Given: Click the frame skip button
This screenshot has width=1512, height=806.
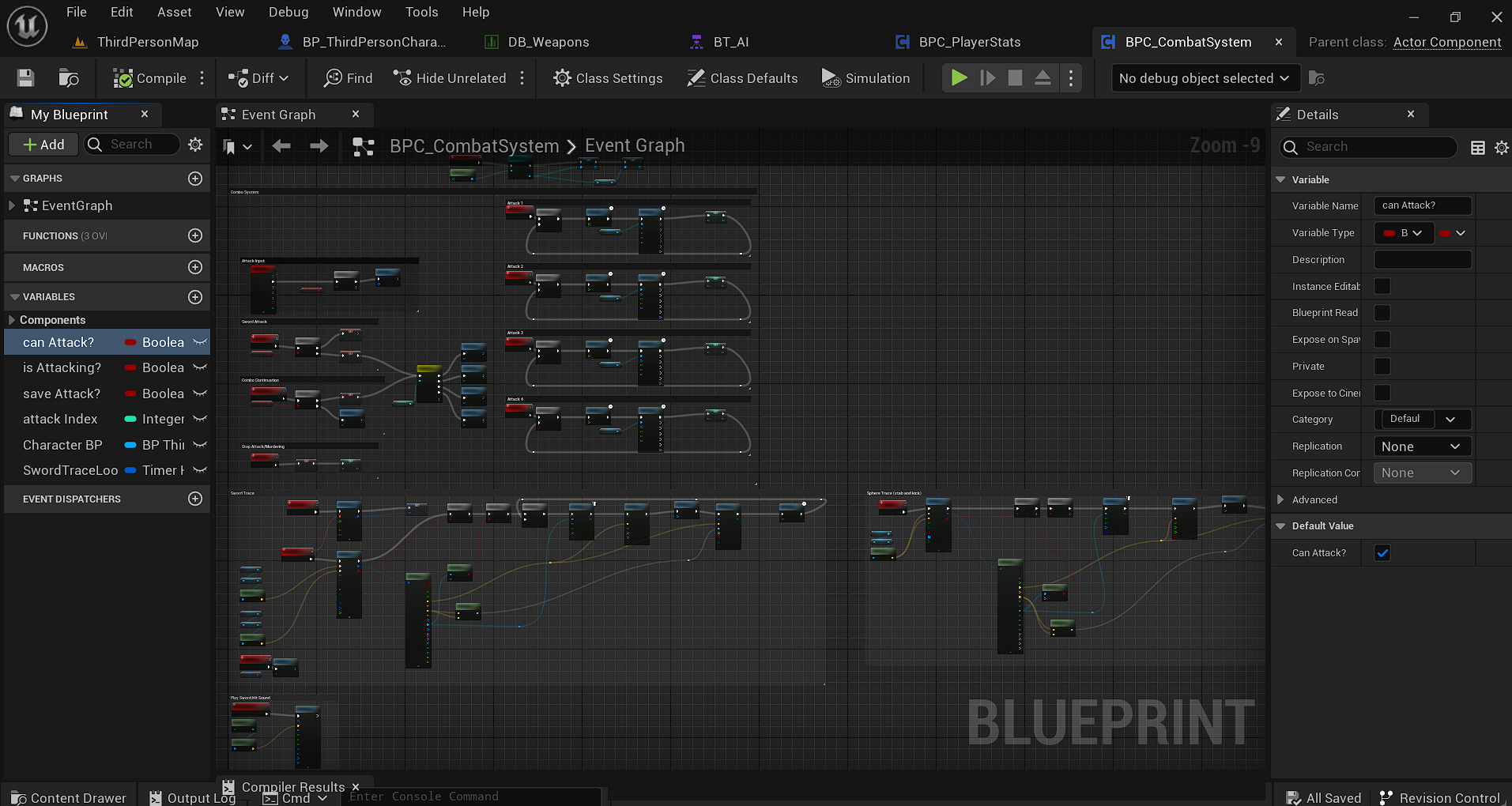Looking at the screenshot, I should click(x=987, y=78).
